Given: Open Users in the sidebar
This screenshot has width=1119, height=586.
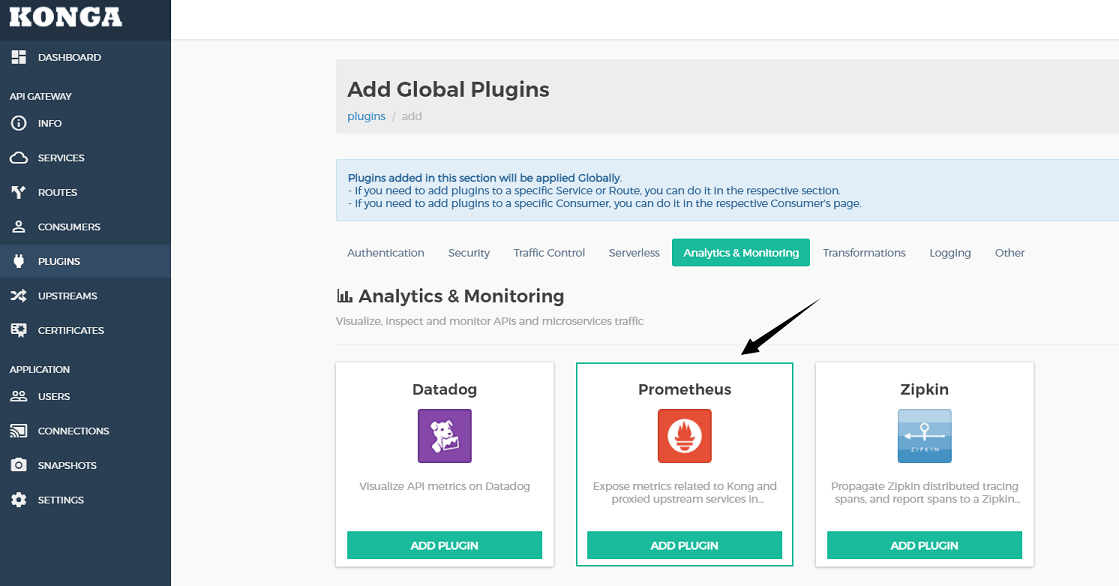Looking at the screenshot, I should tap(54, 396).
